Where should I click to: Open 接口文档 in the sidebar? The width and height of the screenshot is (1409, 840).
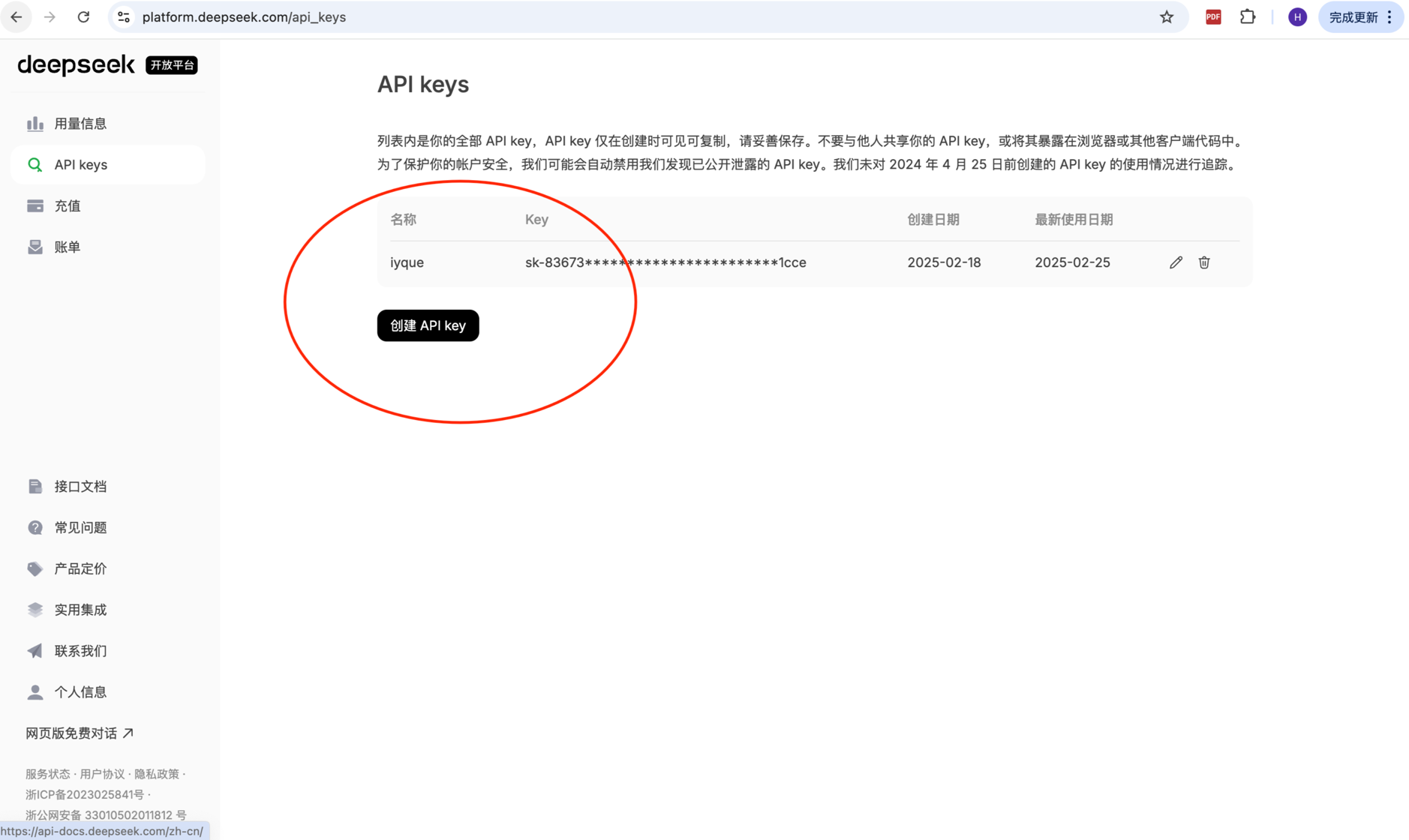coord(107,487)
